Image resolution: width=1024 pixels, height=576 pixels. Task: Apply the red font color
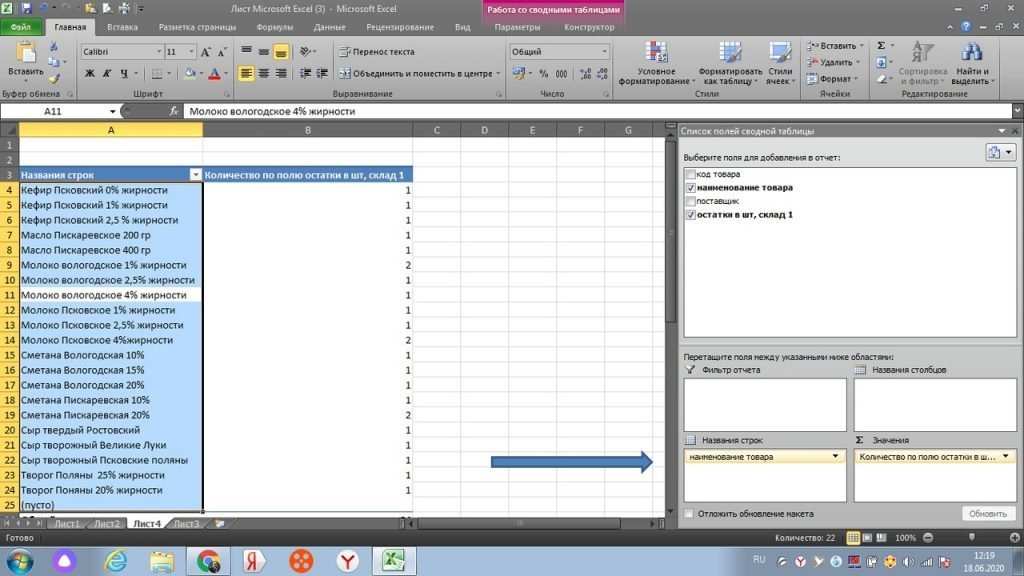click(x=214, y=74)
